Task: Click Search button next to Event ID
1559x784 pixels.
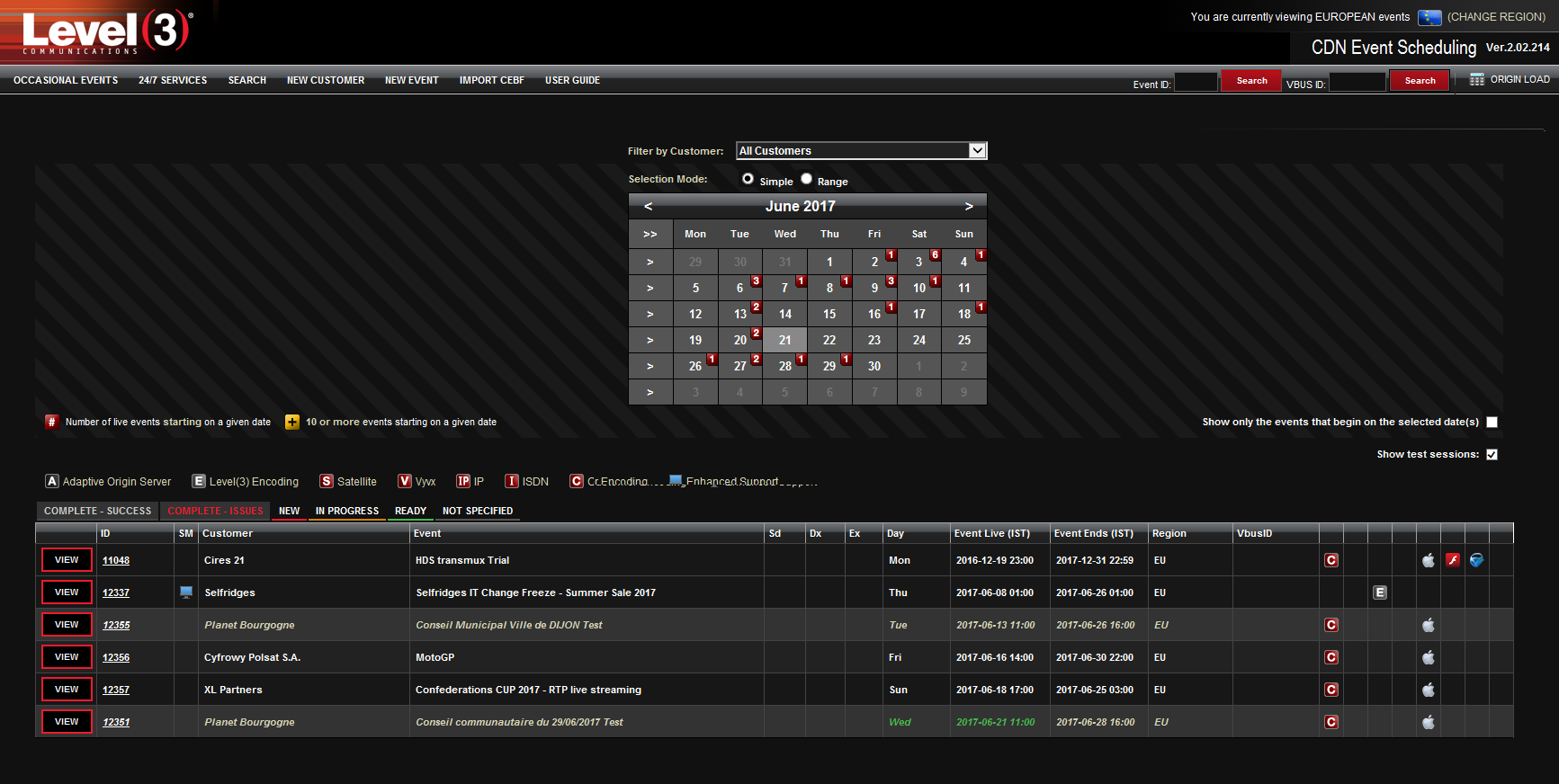Action: click(1251, 81)
